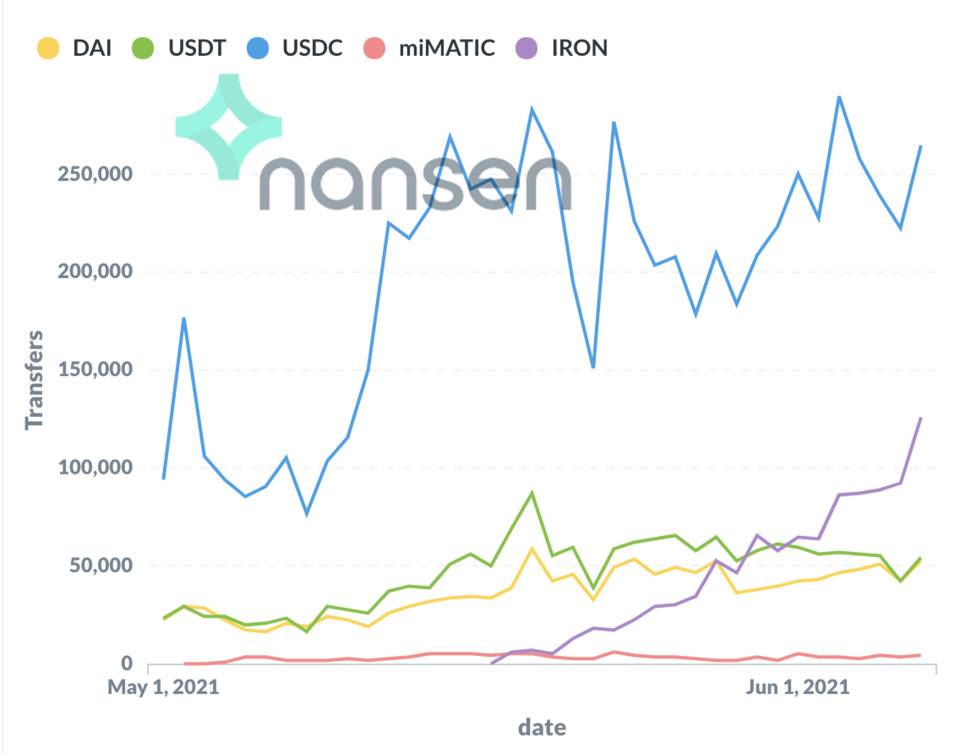
Task: Click the purple IRON legend dot
Action: [528, 48]
